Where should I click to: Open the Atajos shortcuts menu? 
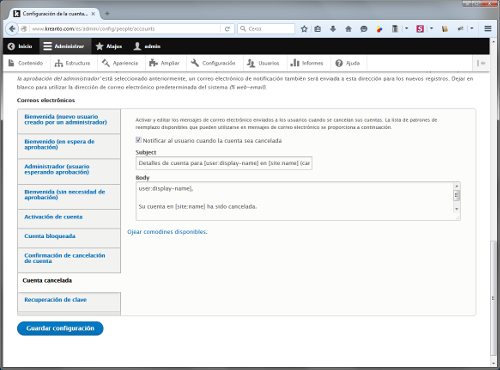[109, 46]
